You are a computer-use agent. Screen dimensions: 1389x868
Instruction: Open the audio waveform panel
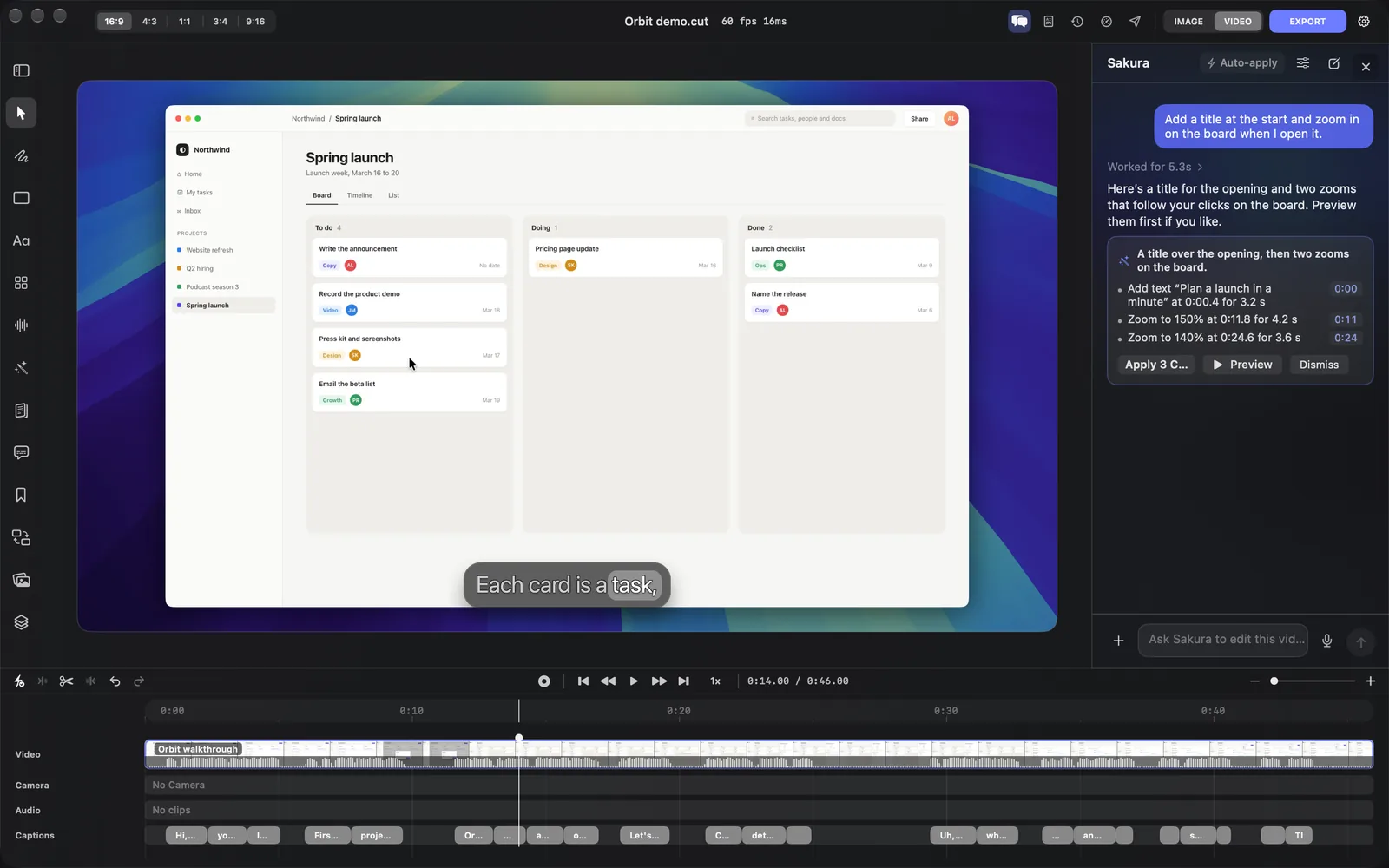pos(21,325)
